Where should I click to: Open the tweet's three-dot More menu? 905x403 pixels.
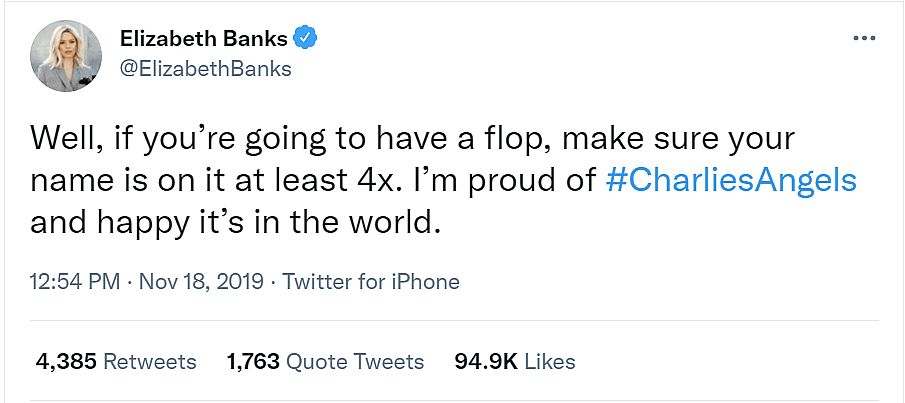(x=863, y=38)
